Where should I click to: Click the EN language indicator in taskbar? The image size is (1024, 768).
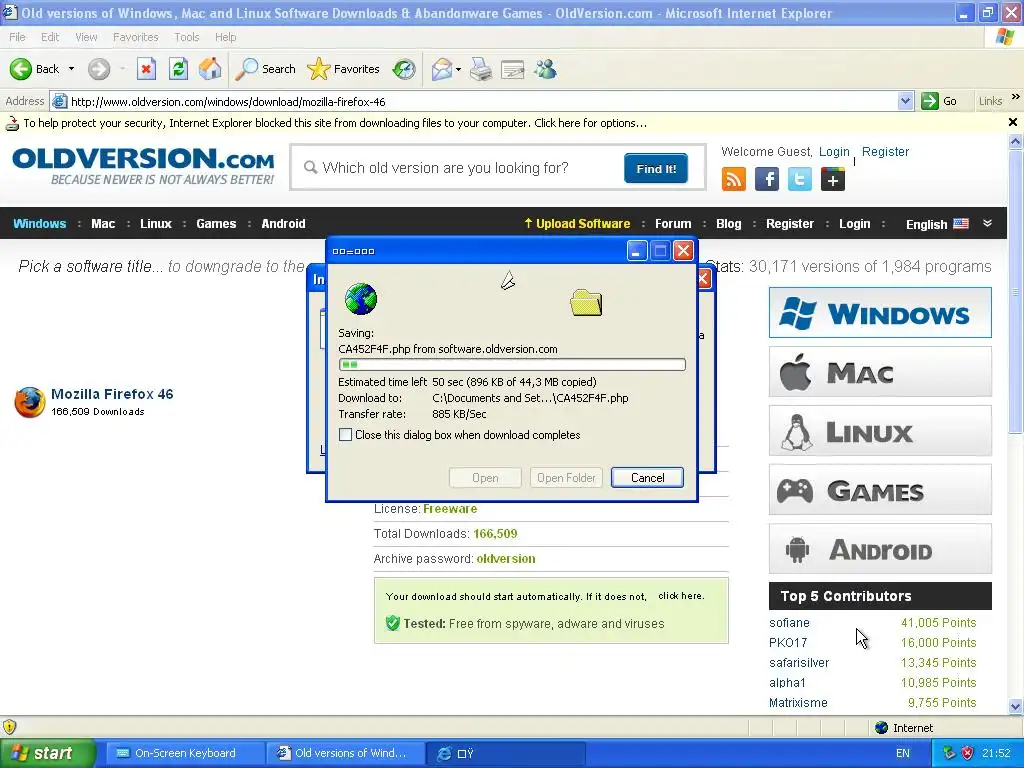[x=903, y=753]
